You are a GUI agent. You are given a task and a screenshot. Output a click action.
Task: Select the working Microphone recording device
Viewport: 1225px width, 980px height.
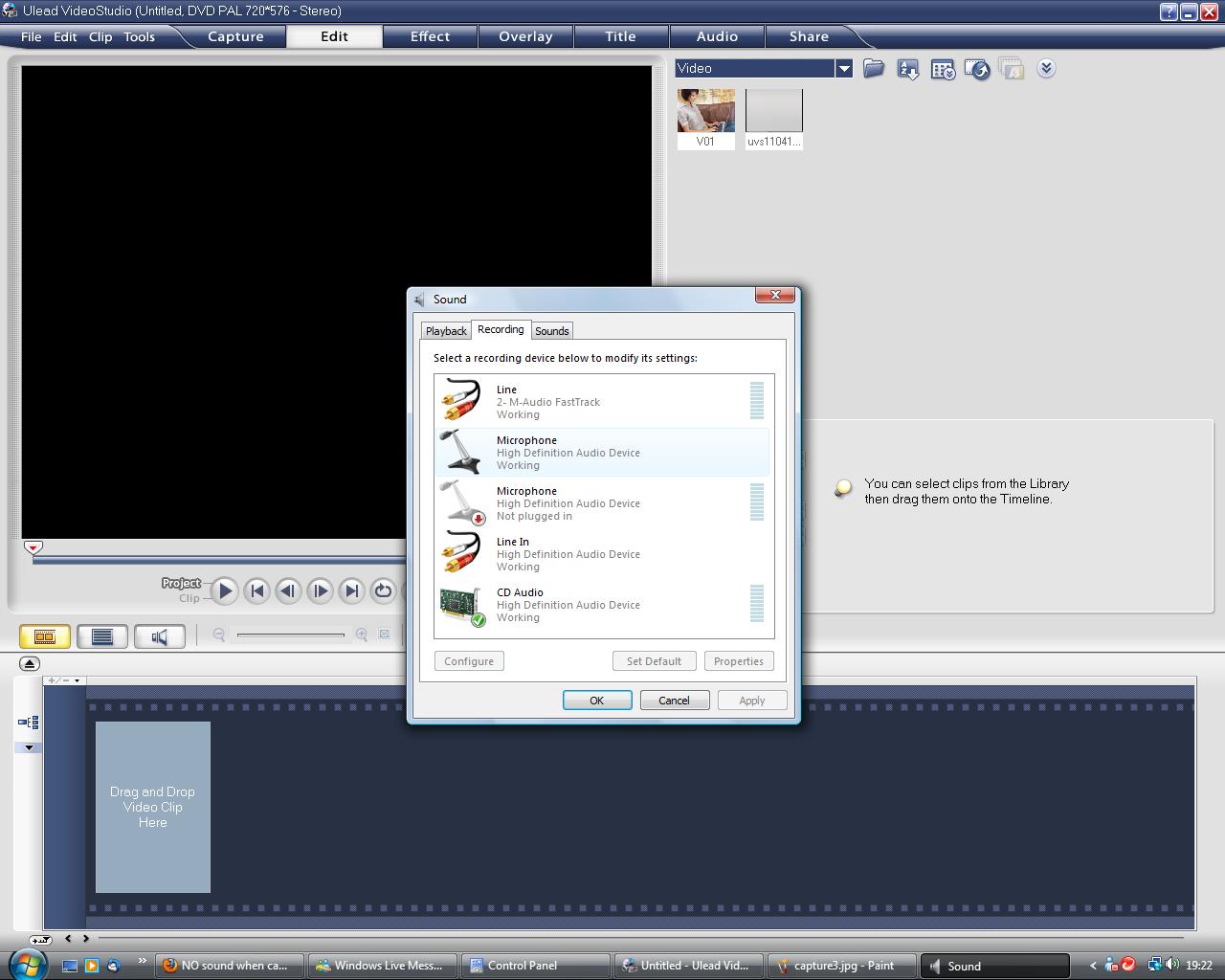click(604, 453)
